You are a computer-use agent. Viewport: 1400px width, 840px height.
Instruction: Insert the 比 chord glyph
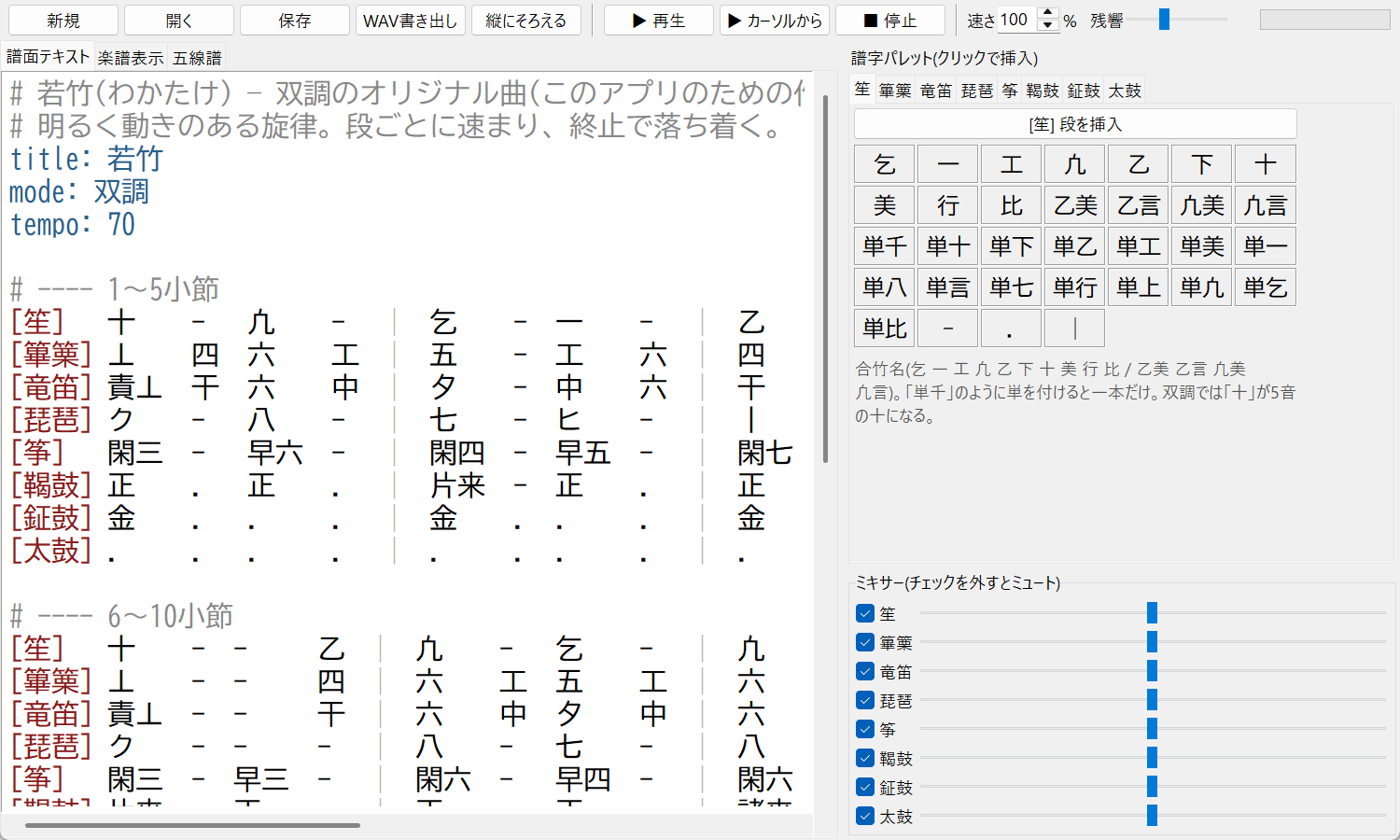coord(1012,205)
